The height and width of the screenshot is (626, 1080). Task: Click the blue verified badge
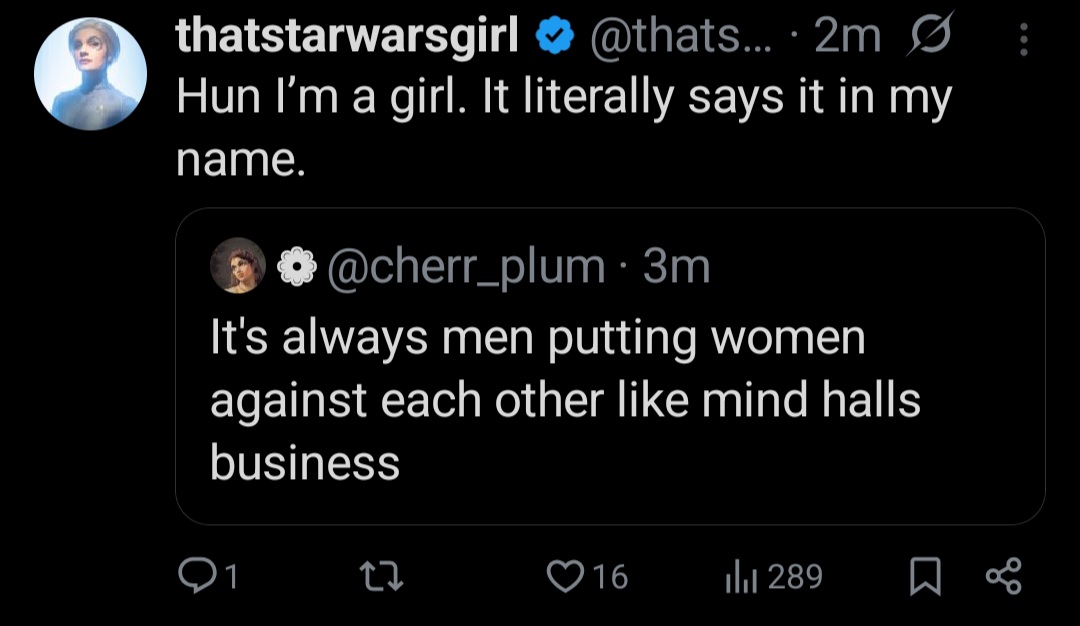point(555,36)
